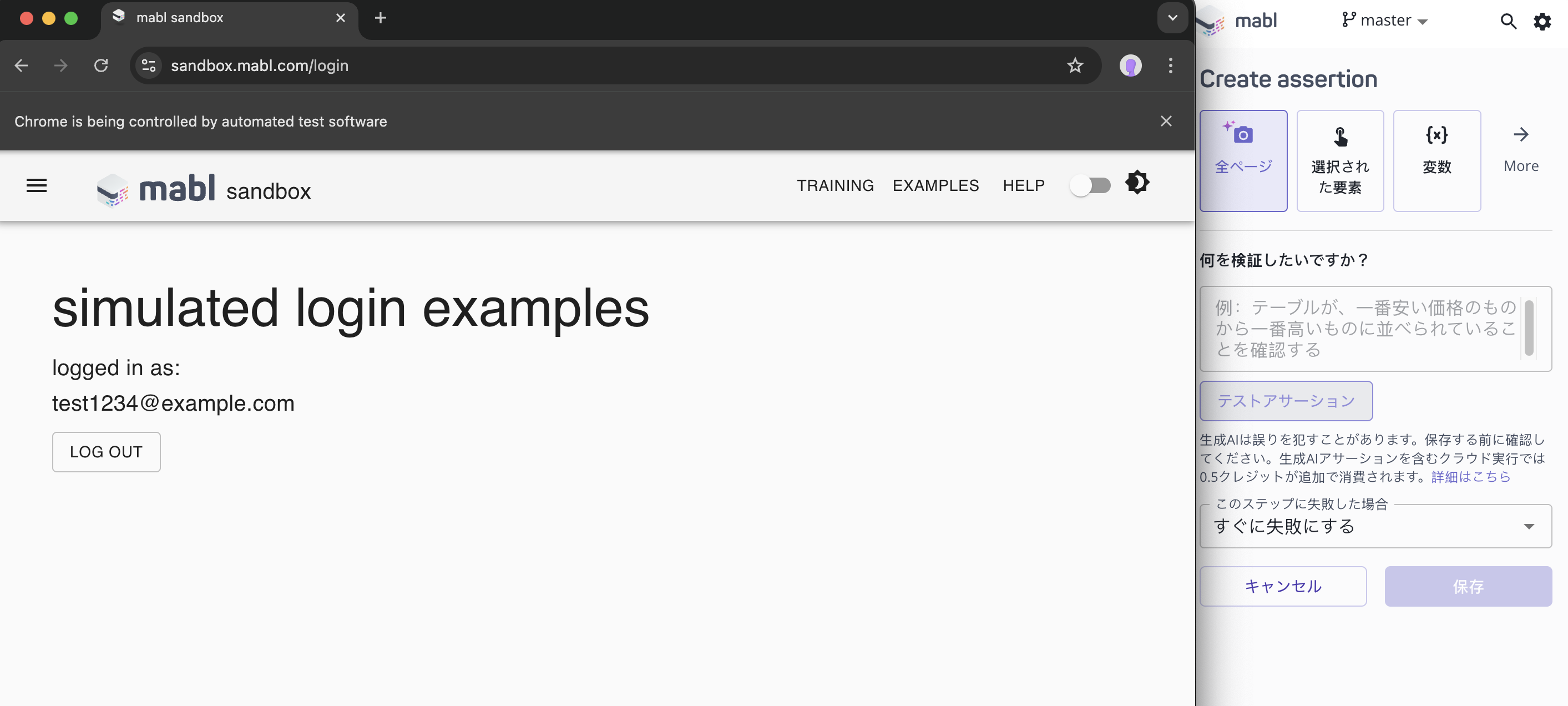Toggle the dark mode switch
Viewport: 1568px width, 706px height.
[x=1090, y=185]
